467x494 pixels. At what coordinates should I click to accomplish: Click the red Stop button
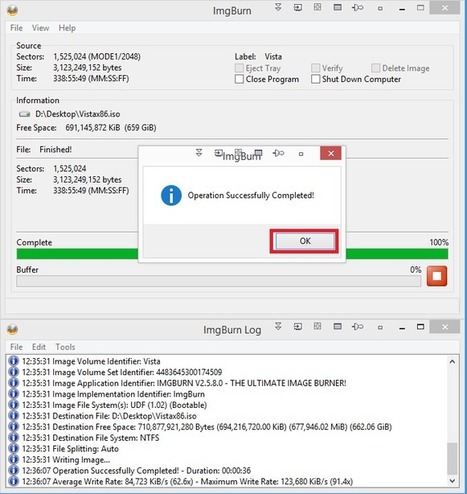tap(437, 276)
